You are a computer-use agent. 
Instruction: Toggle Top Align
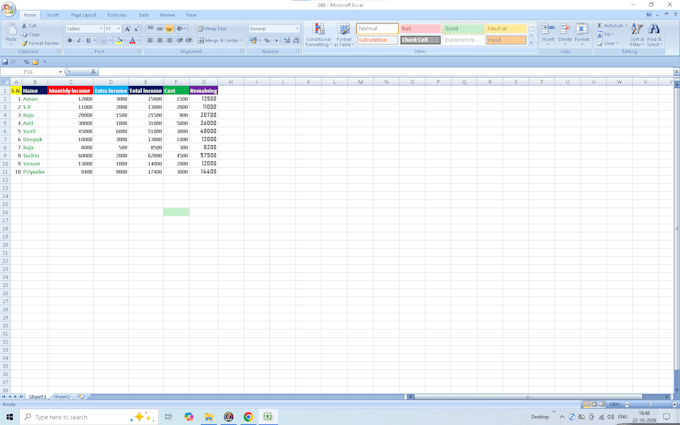(150, 29)
